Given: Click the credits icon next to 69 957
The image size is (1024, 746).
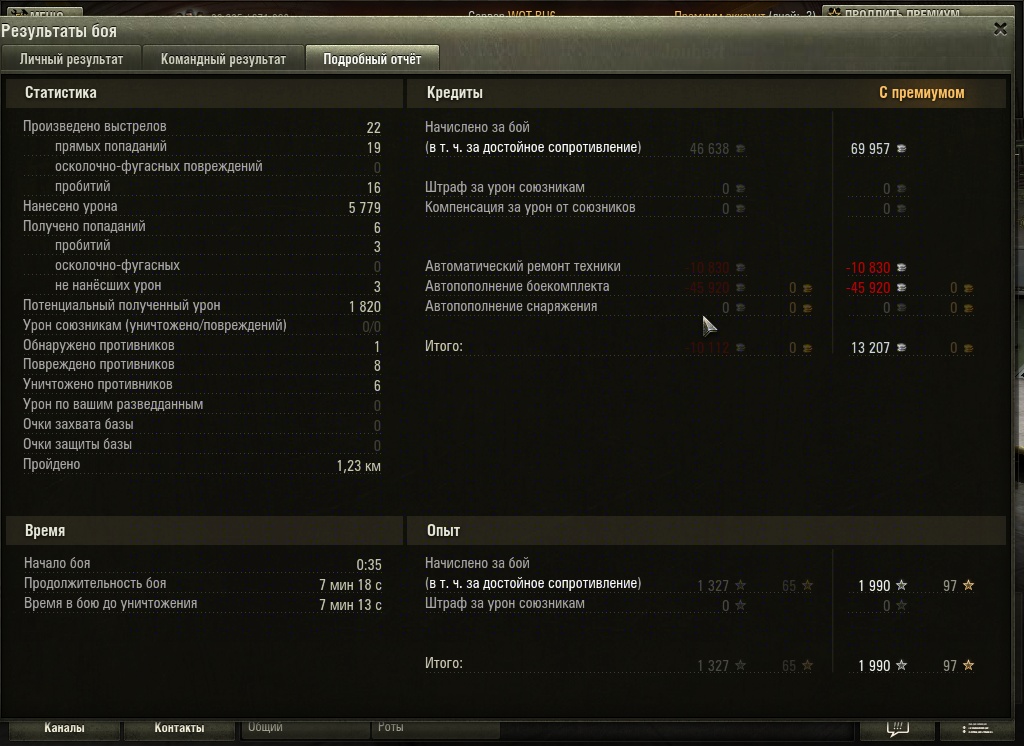Looking at the screenshot, I should 901,149.
